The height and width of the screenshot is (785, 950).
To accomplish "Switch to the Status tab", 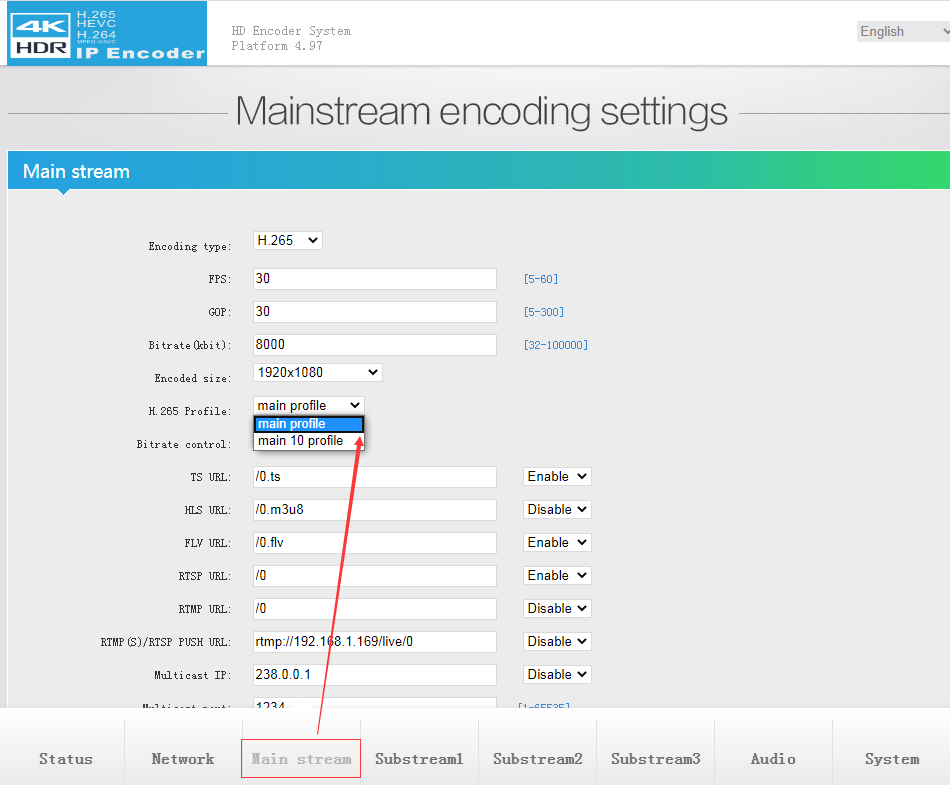I will click(66, 759).
